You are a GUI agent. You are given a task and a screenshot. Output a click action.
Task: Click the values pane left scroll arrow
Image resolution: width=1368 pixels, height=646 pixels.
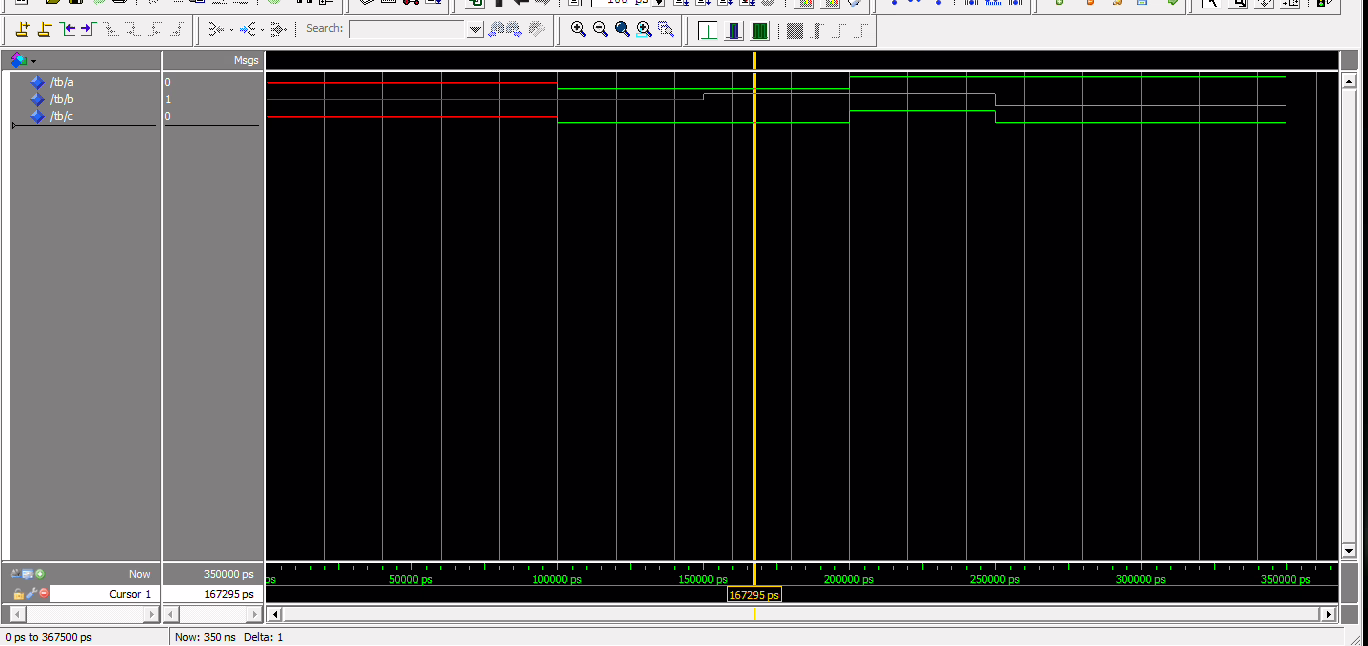(x=171, y=614)
